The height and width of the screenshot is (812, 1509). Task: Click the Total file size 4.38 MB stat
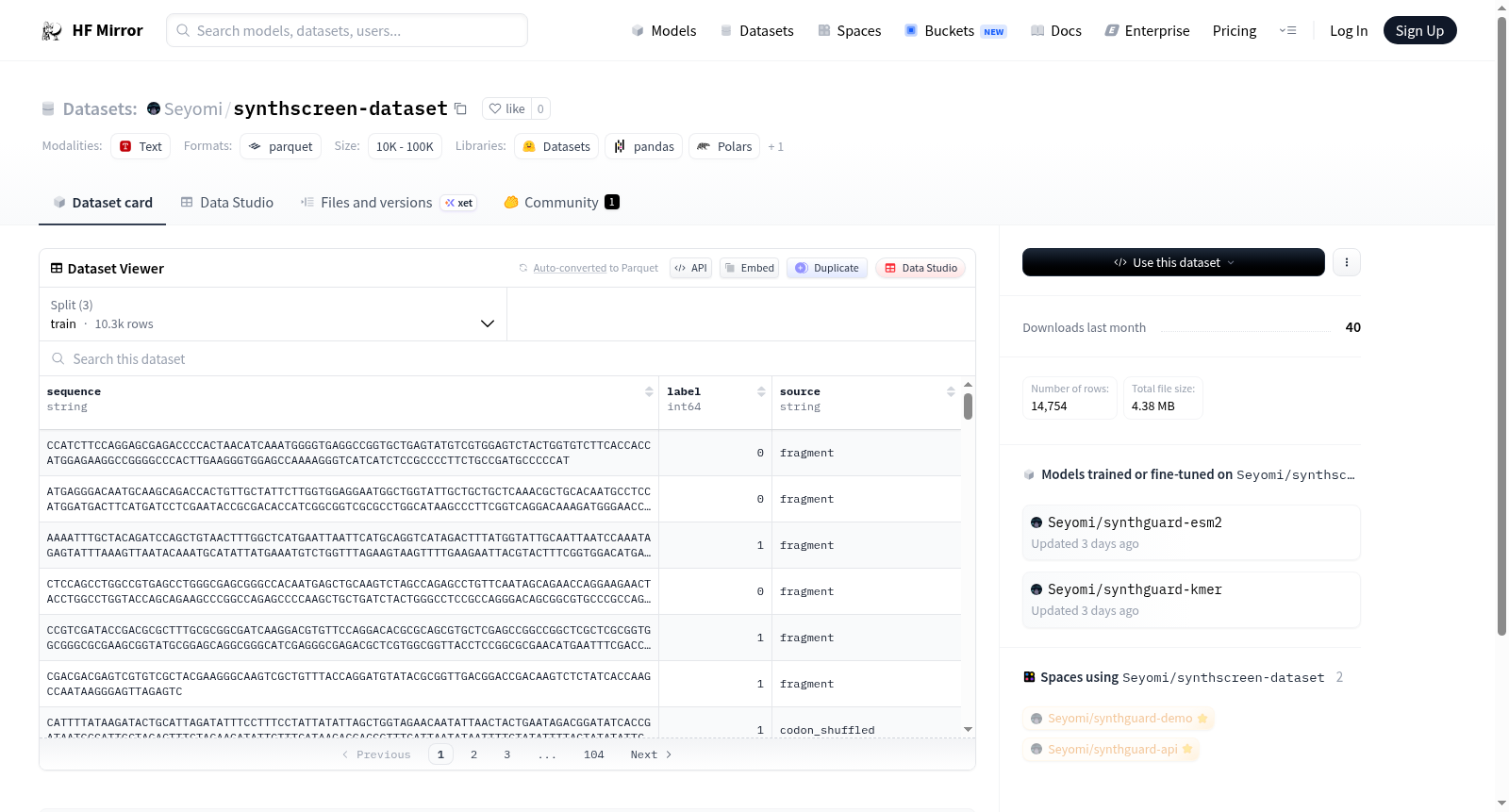[x=1163, y=398]
